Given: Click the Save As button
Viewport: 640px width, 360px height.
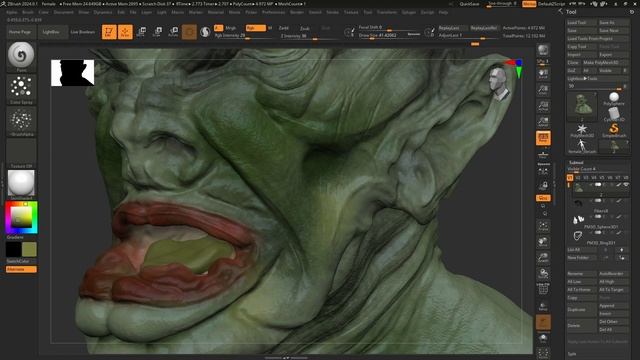Looking at the screenshot, I should click(x=613, y=23).
